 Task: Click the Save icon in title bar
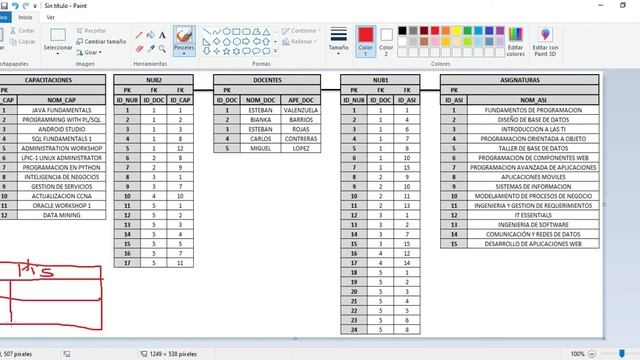click(x=4, y=6)
